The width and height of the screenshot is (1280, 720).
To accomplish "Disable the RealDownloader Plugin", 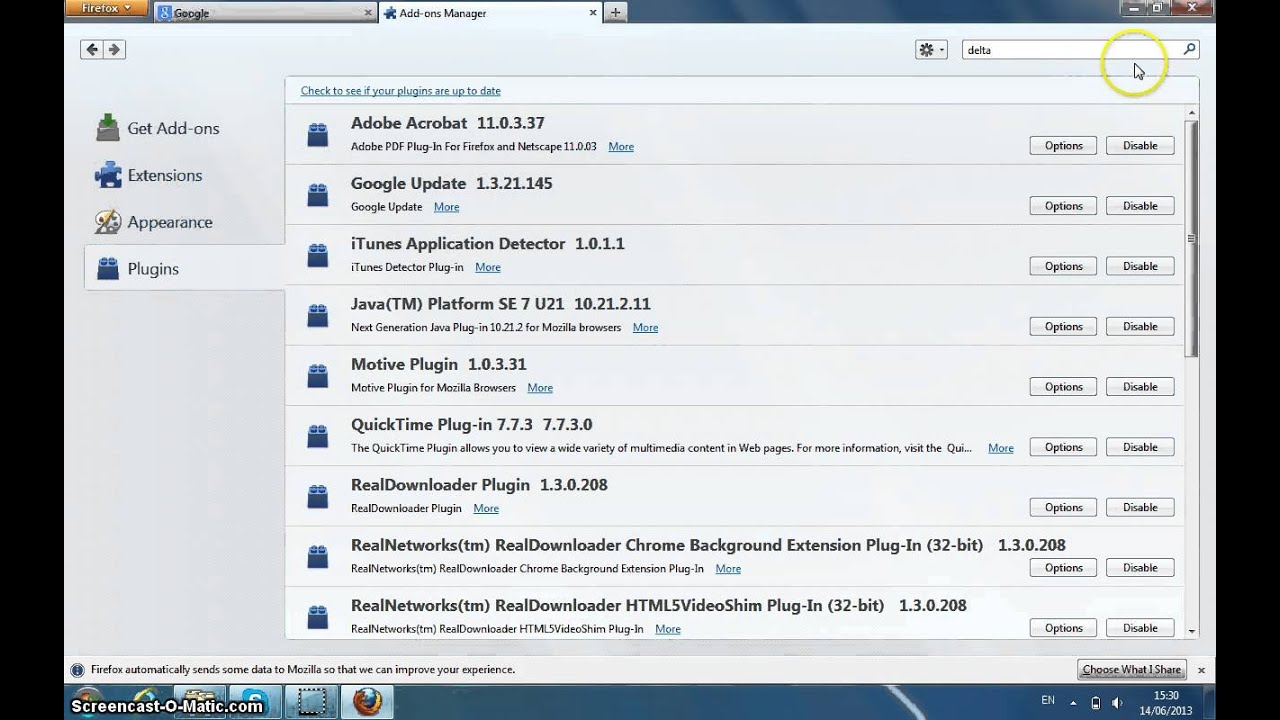I will [1140, 507].
